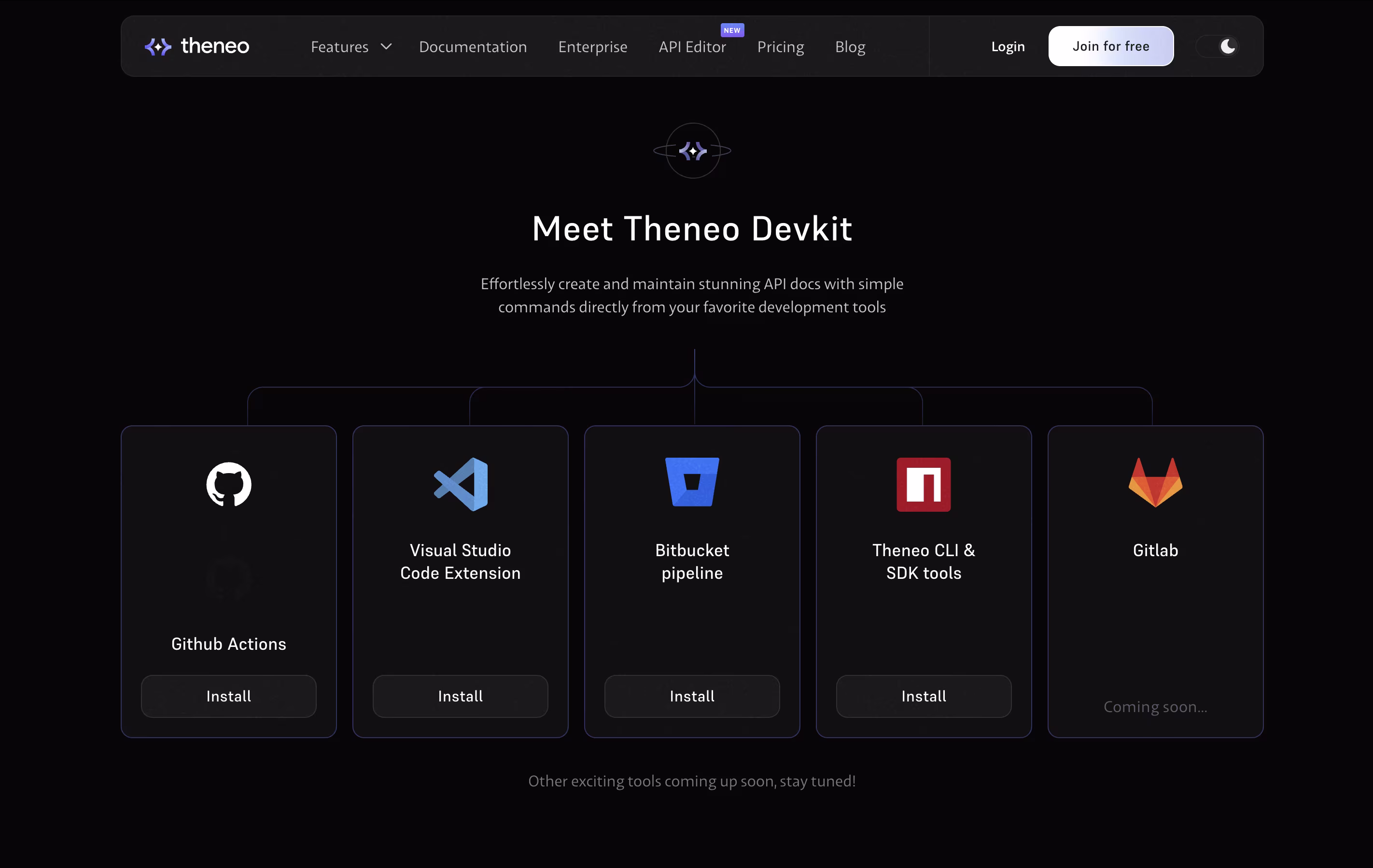The width and height of the screenshot is (1373, 868).
Task: Visit the Blog link
Action: click(850, 47)
